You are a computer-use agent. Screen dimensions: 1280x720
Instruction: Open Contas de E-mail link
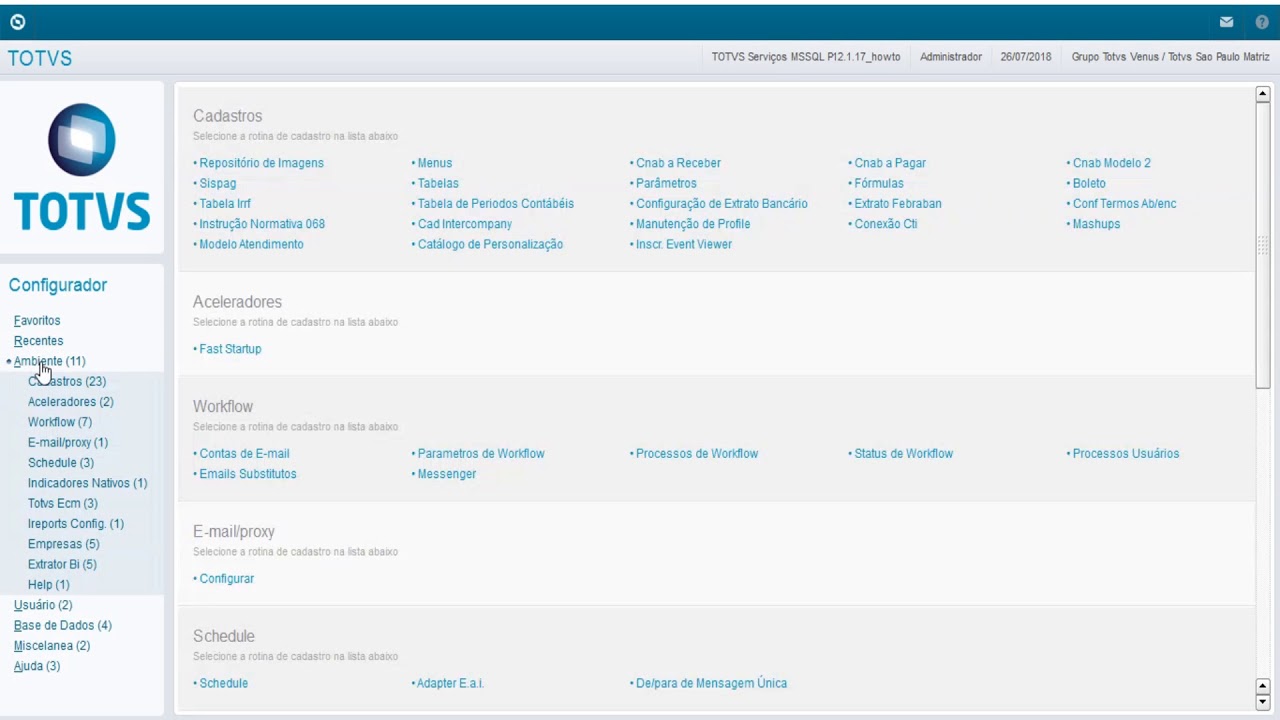244,454
